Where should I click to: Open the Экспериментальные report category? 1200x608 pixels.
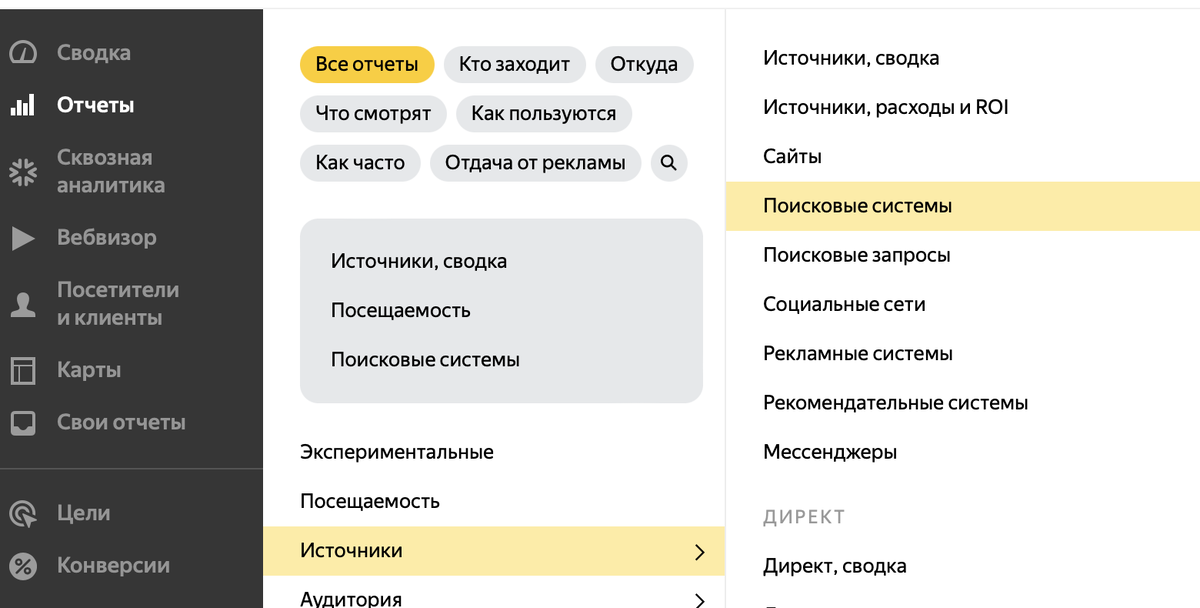397,452
